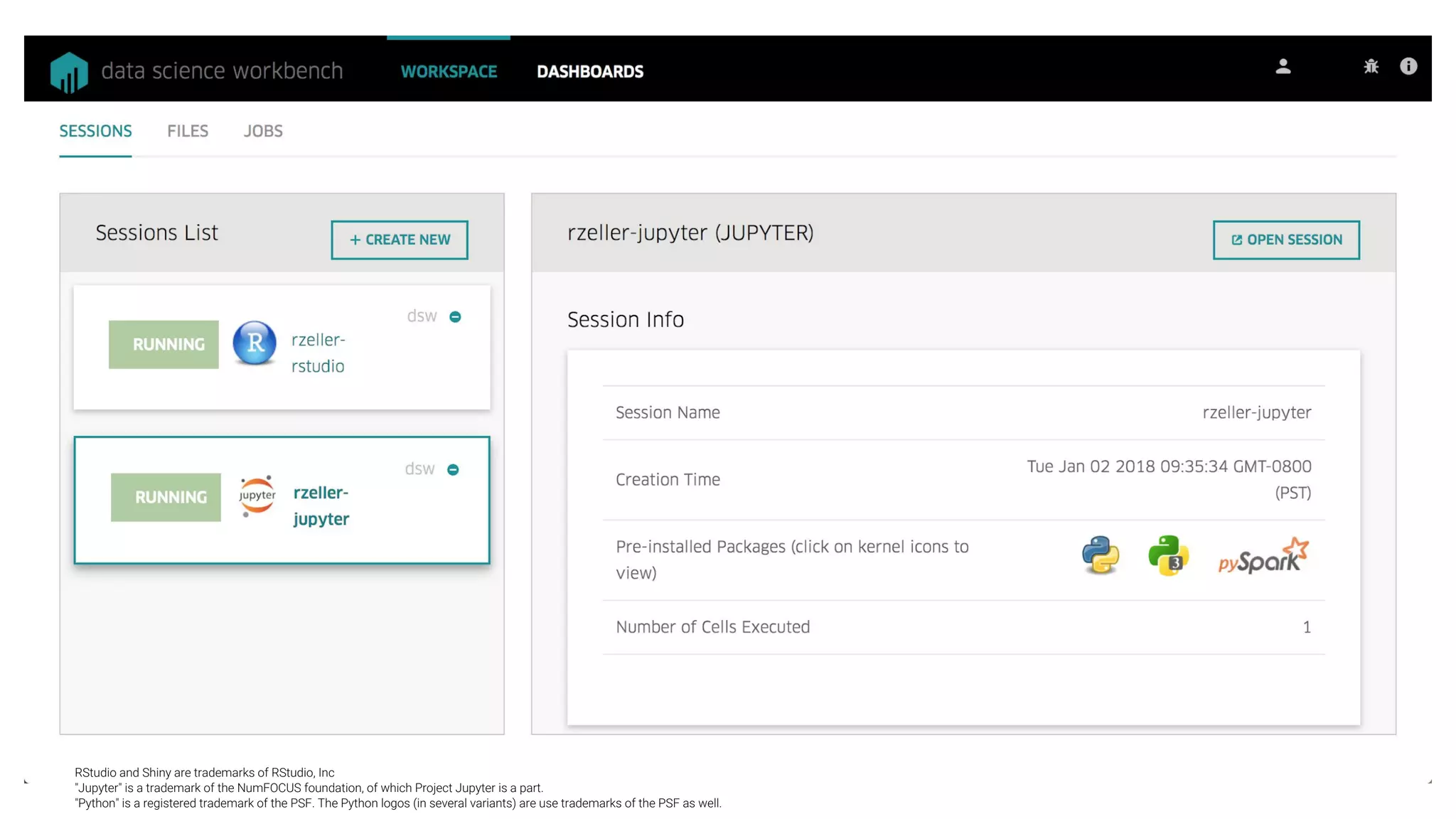Stop rzeller-jupyter session via minus icon
This screenshot has height=819, width=1456.
[453, 470]
